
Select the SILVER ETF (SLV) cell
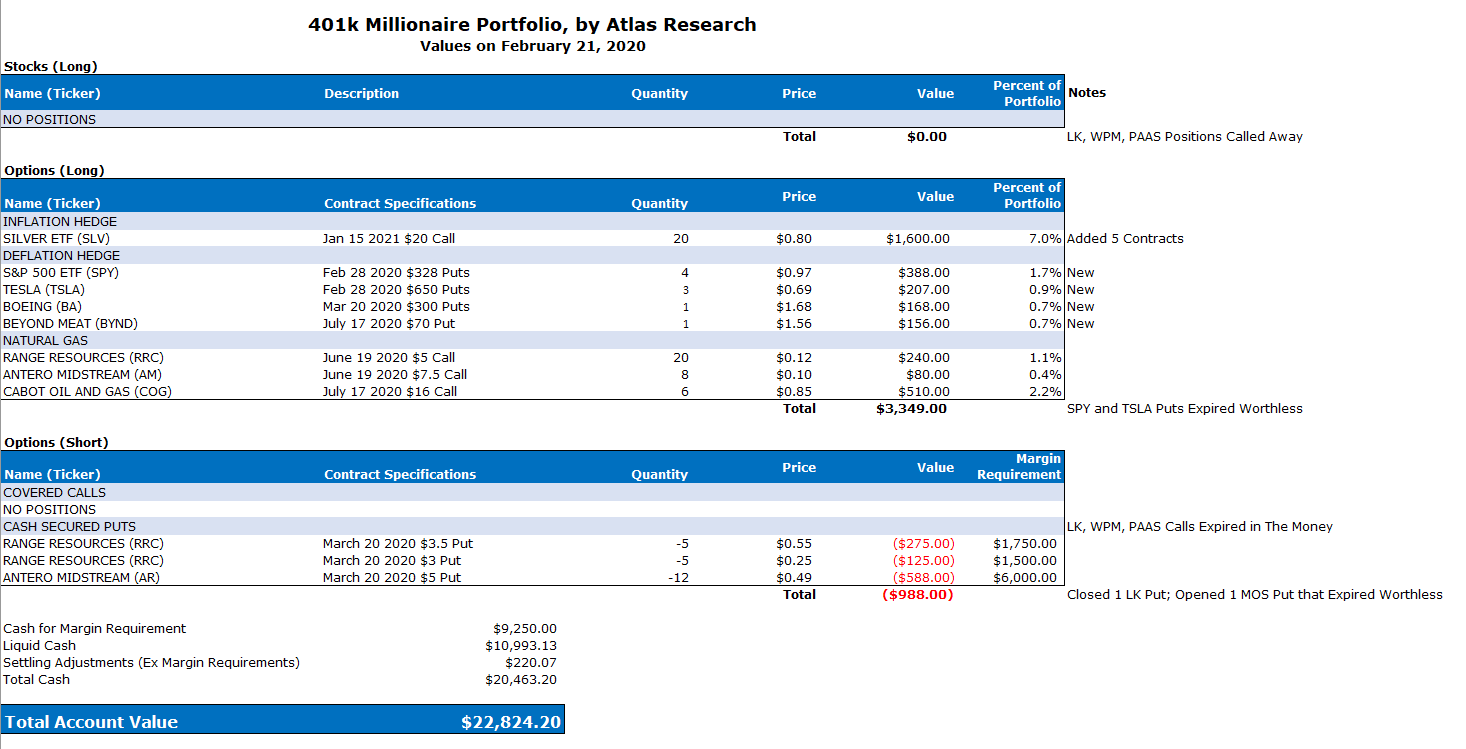(x=56, y=239)
